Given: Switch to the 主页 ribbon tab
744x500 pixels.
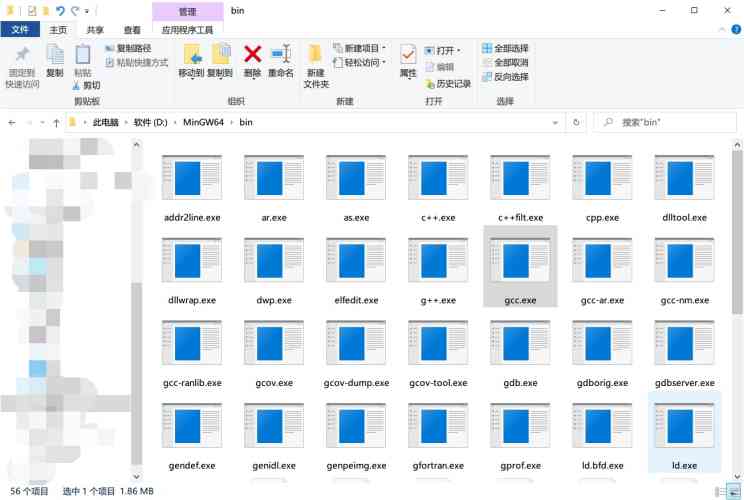Looking at the screenshot, I should [x=58, y=30].
